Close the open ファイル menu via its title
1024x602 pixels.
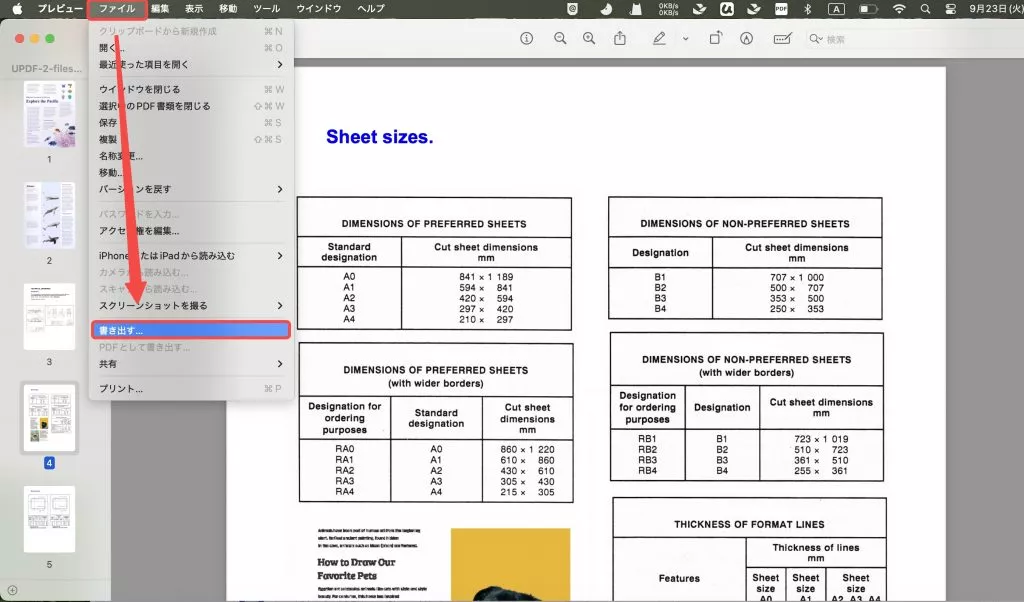click(117, 8)
